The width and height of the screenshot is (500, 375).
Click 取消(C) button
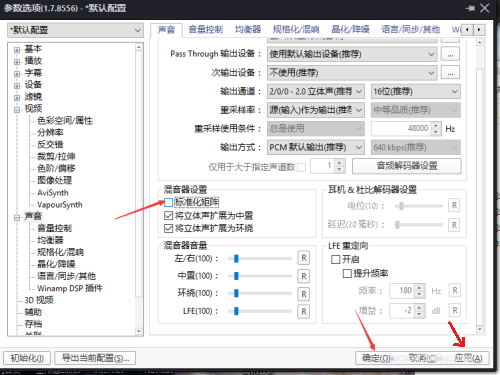pos(422,358)
